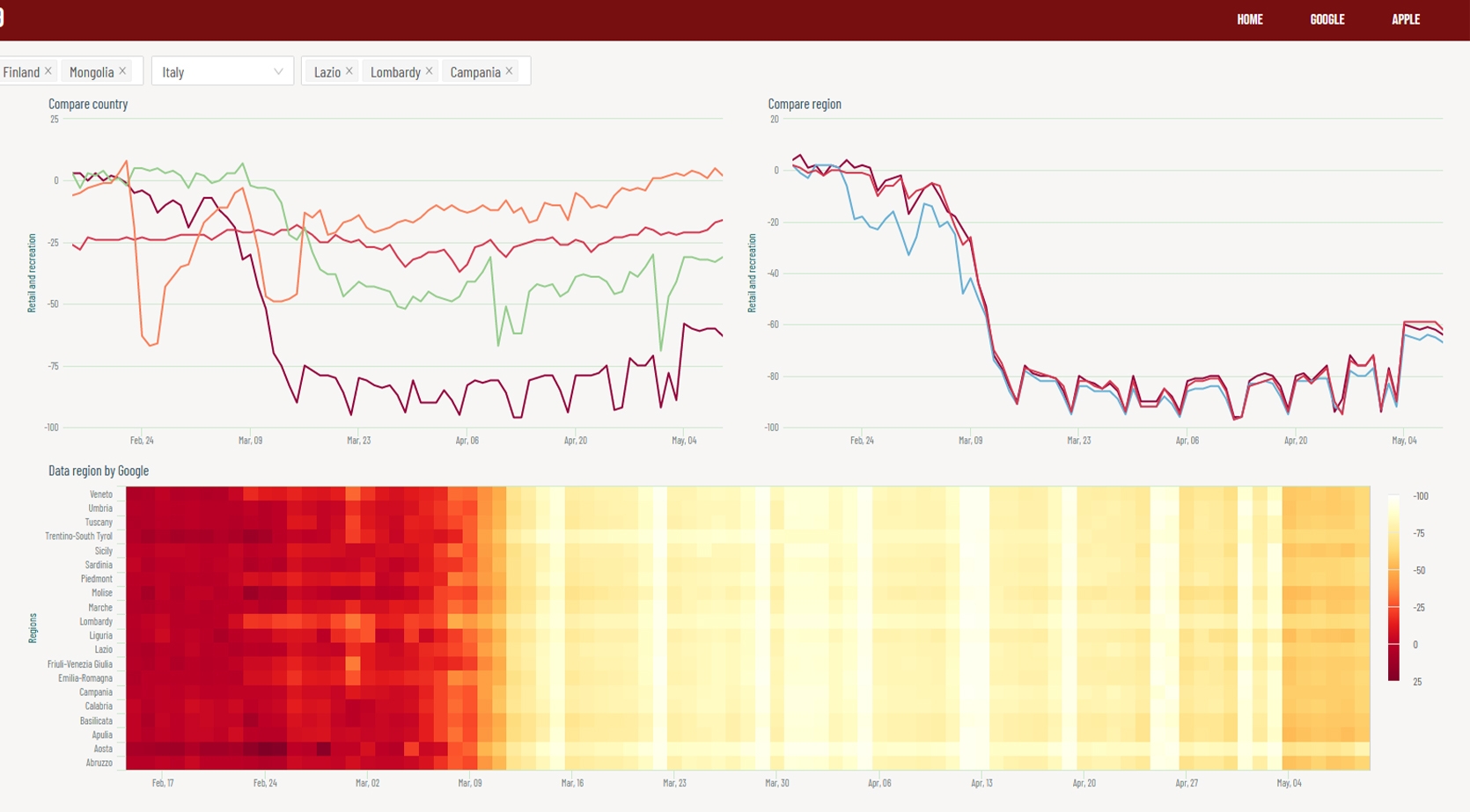Click May, 04 on the heatmap axis
Image resolution: width=1470 pixels, height=812 pixels.
pos(1289,783)
